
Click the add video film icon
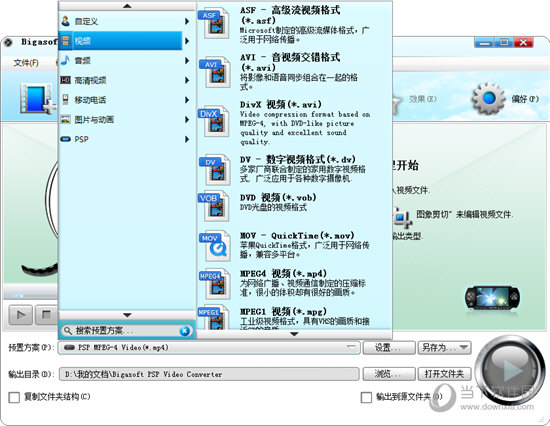point(38,99)
